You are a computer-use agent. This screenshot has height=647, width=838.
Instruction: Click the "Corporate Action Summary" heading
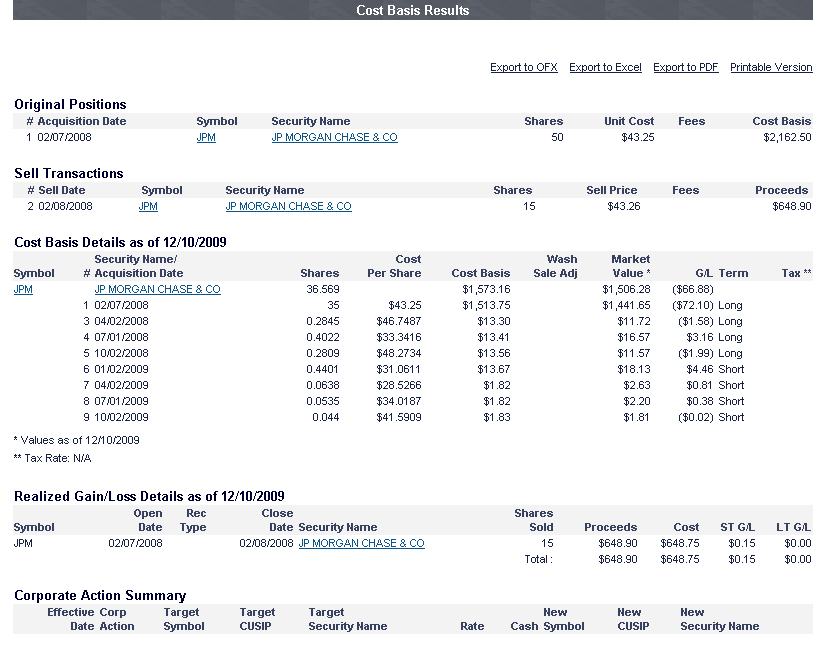100,595
